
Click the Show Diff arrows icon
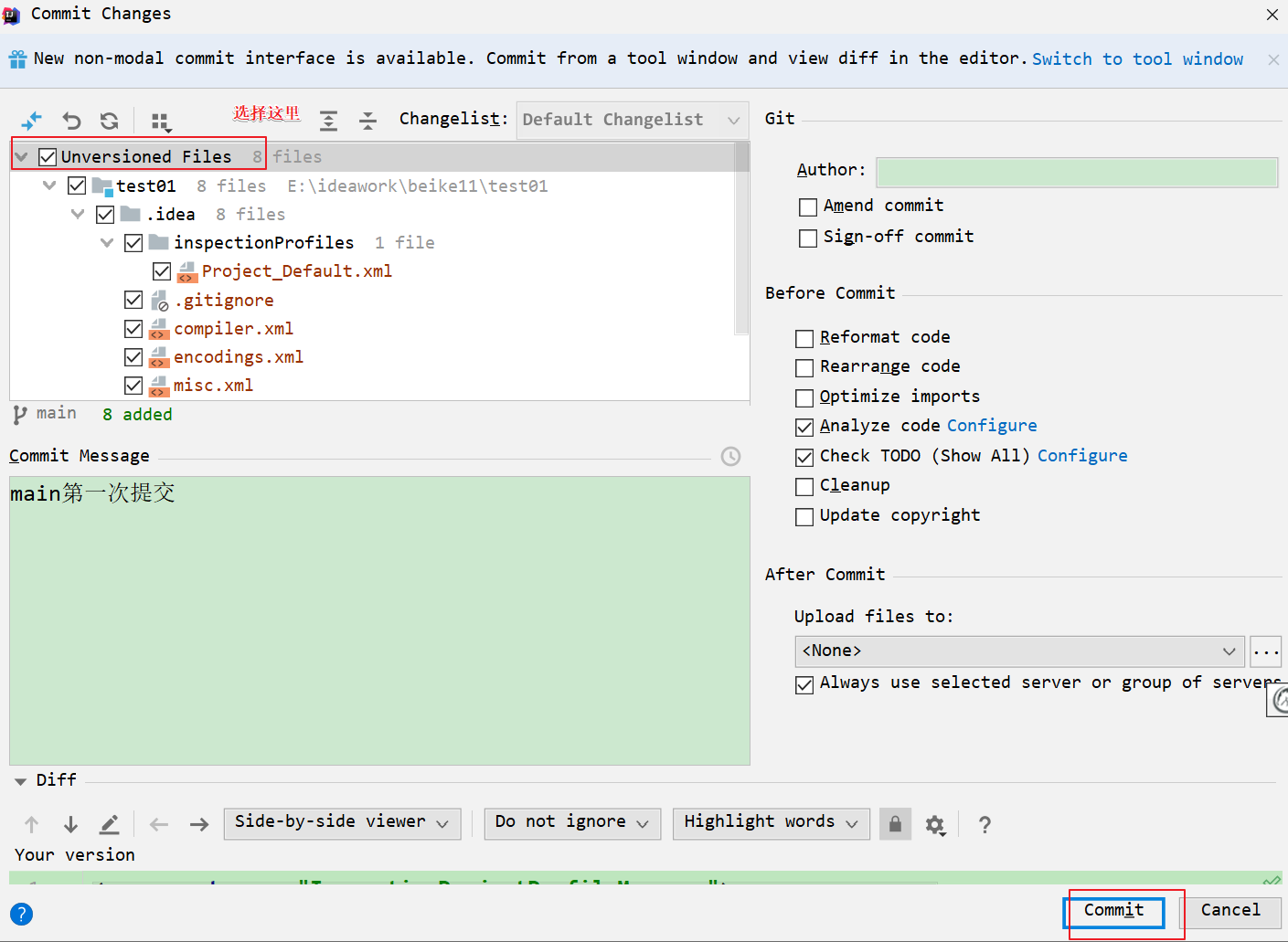pos(32,121)
